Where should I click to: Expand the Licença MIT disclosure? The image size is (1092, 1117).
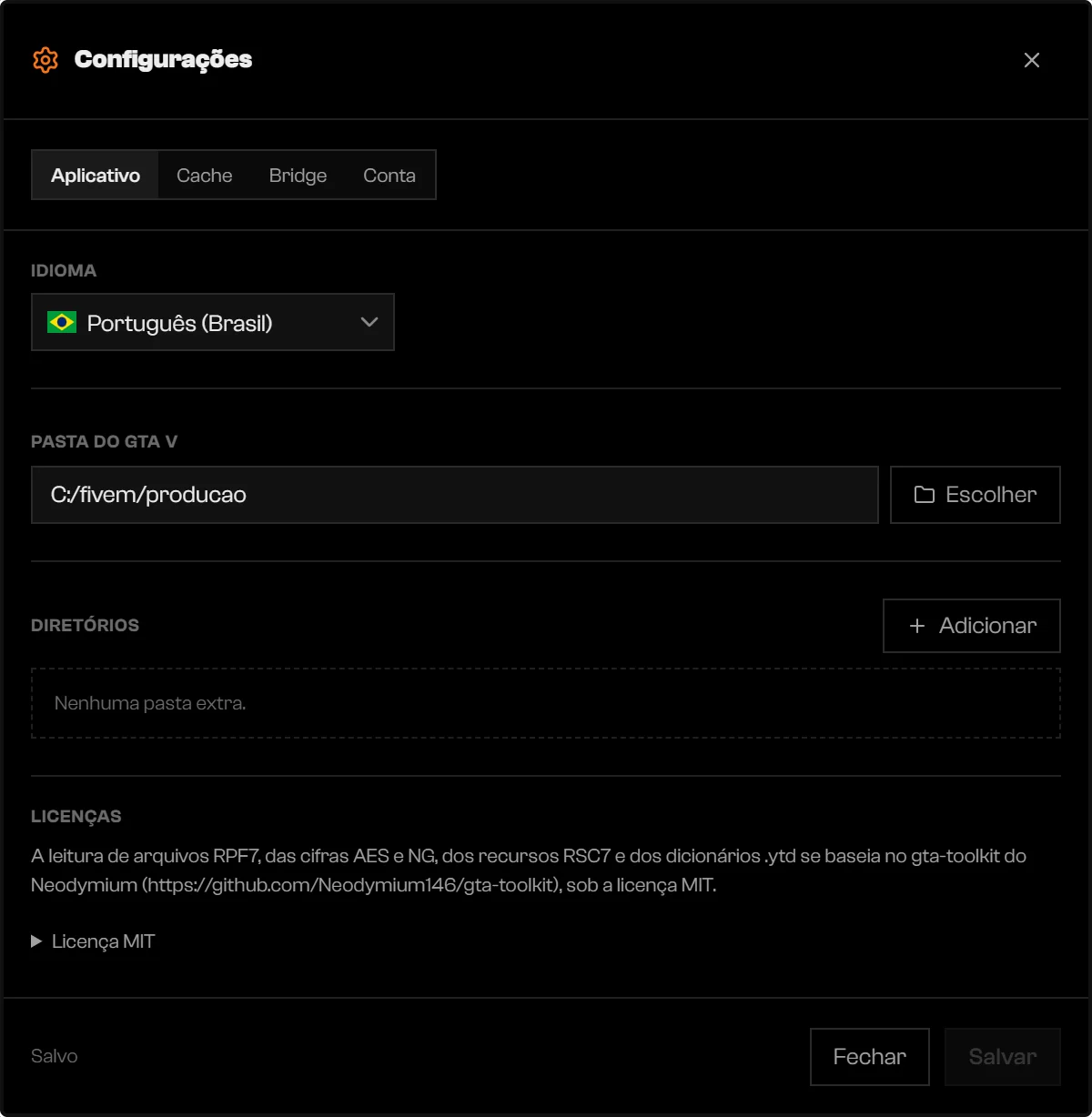click(x=93, y=941)
